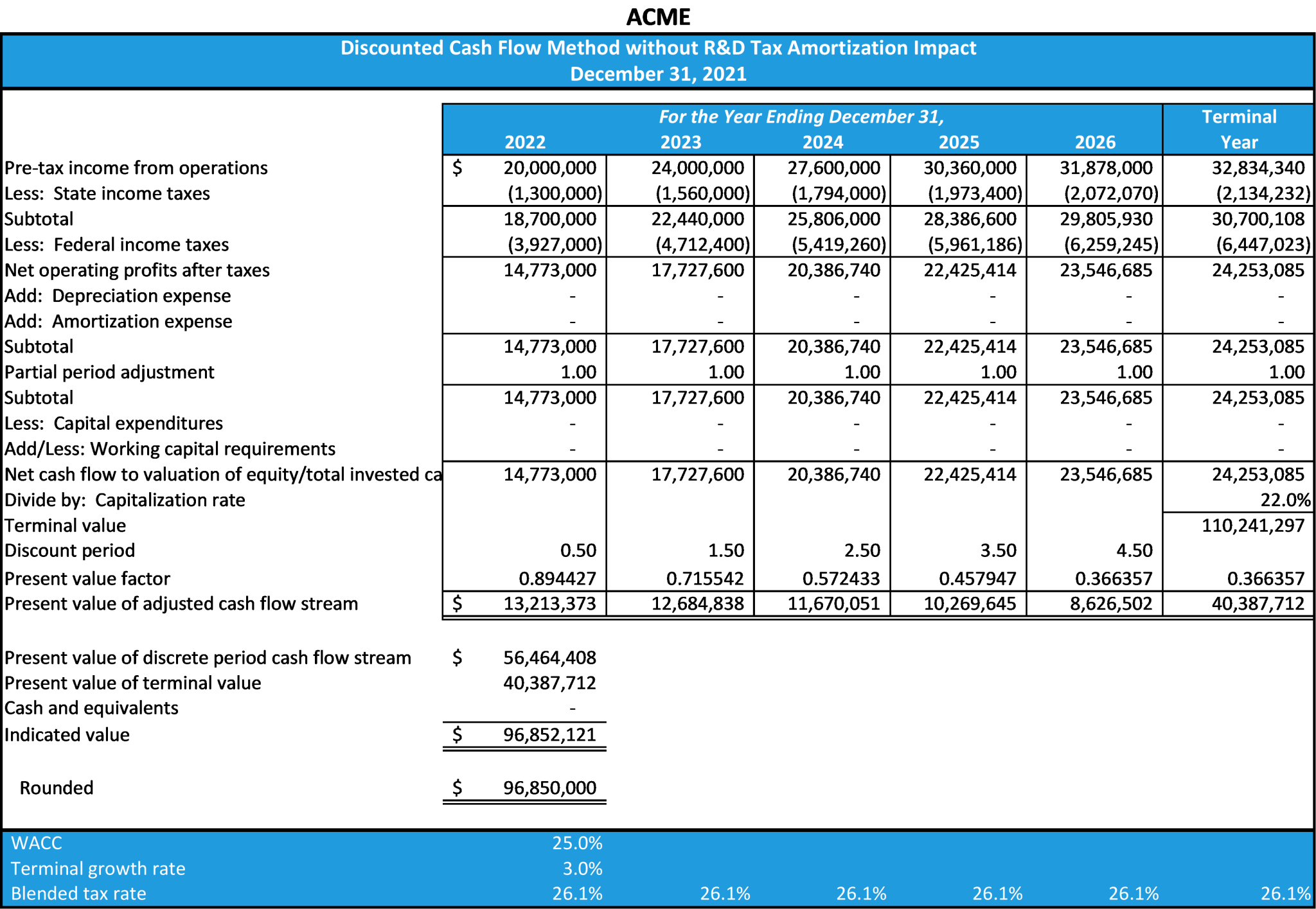Screen dimensions: 1316x909
Task: Select the 56,464,408 discrete period value
Action: 550,658
